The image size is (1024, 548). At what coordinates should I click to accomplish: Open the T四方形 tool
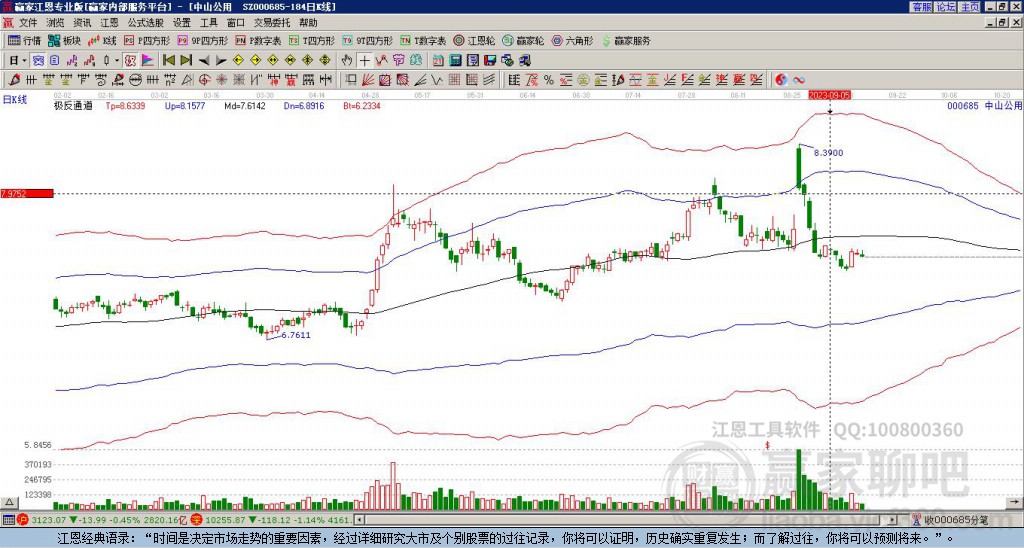(312, 40)
